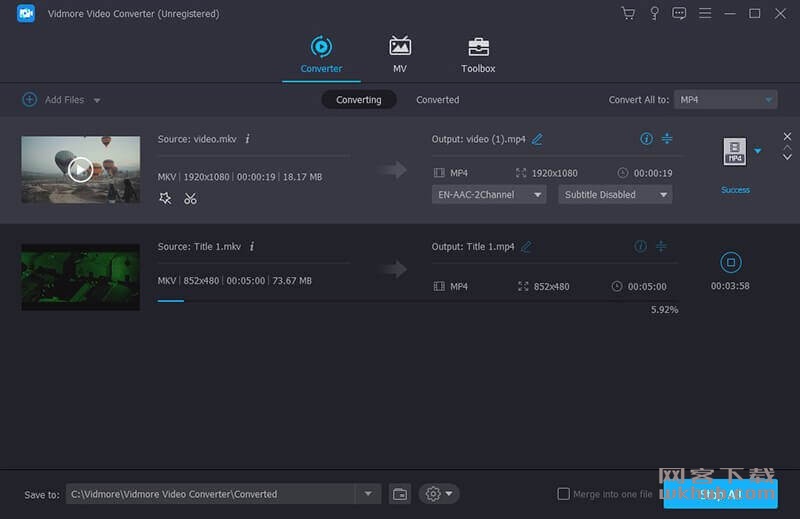Screen dimensions: 800x519
Task: Switch to the MV tab
Action: tap(400, 55)
